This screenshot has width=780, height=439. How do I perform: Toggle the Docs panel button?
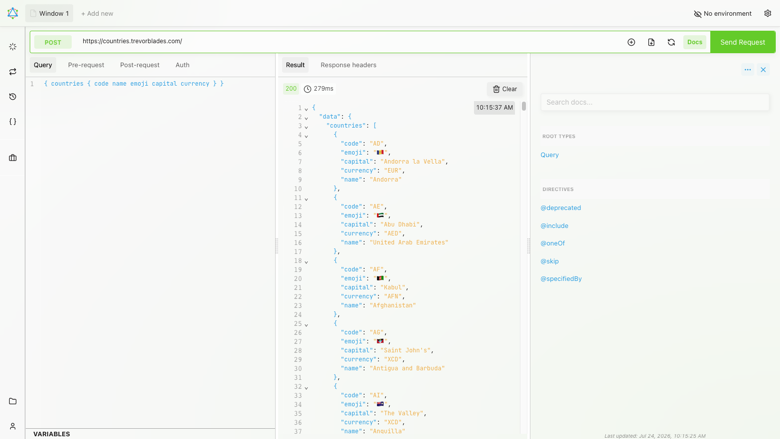[x=694, y=42]
